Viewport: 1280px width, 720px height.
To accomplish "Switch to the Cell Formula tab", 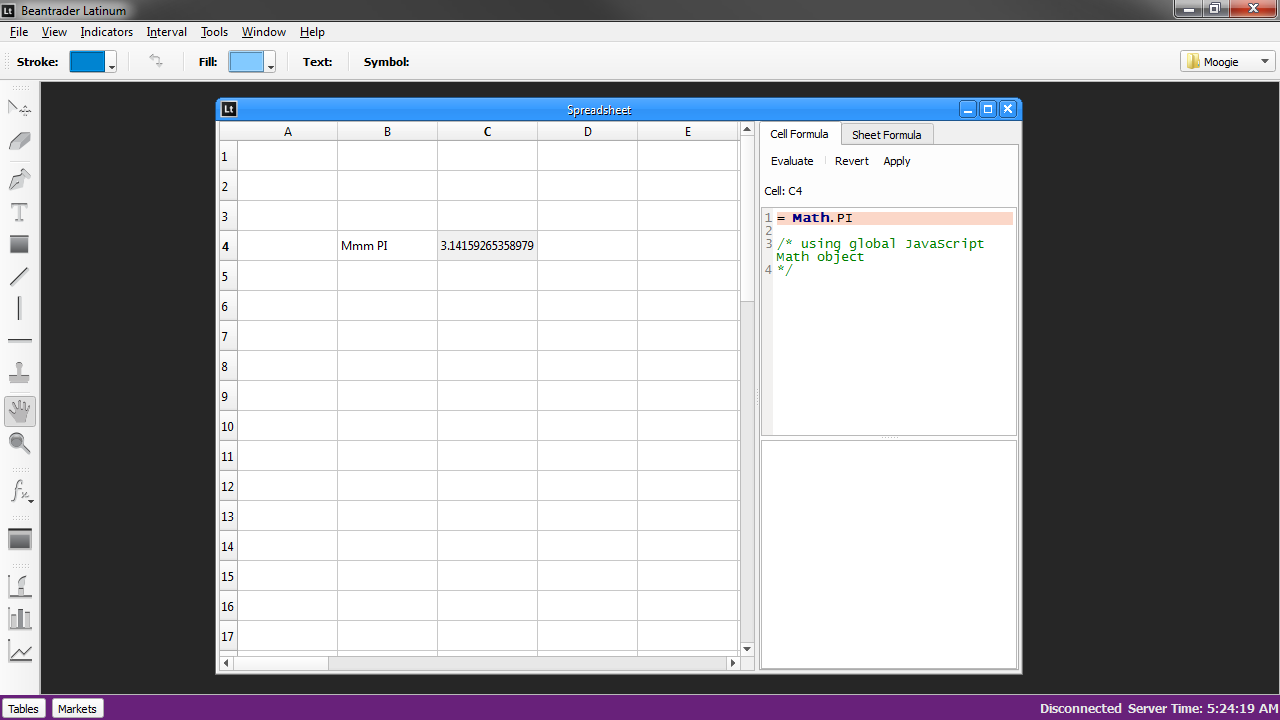I will click(x=799, y=134).
